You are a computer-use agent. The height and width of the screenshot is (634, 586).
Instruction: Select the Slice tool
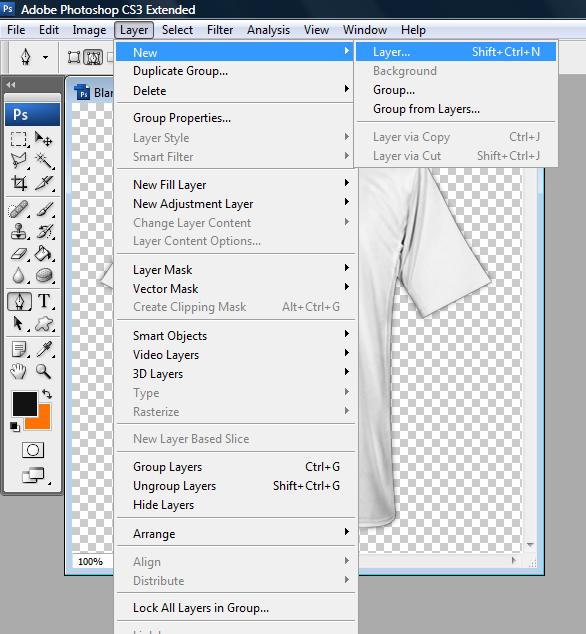point(44,183)
